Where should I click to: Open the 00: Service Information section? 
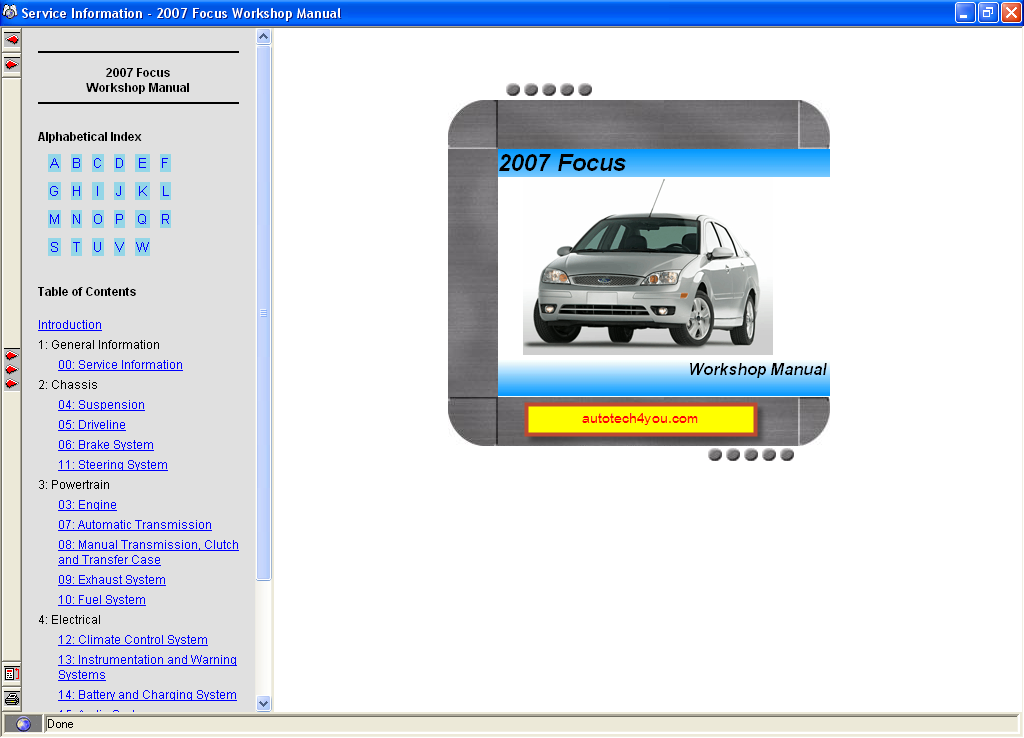point(120,365)
